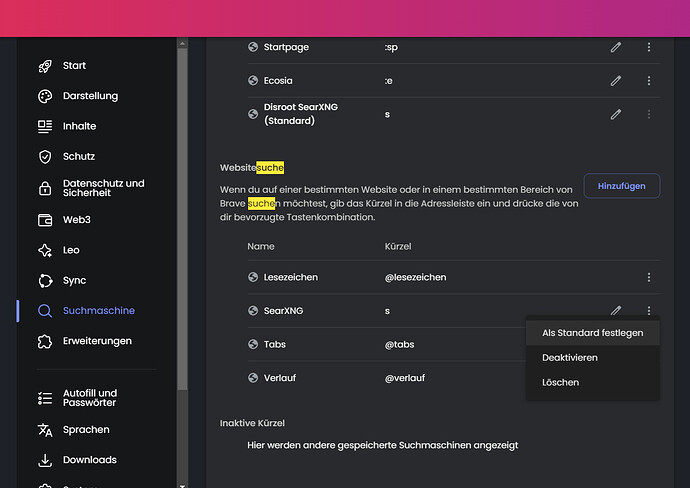
Task: Click the Sync icon in sidebar
Action: [45, 281]
